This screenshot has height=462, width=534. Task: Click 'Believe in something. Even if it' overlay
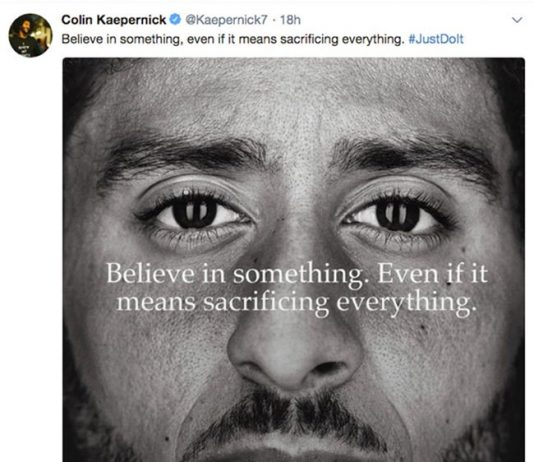pos(297,273)
